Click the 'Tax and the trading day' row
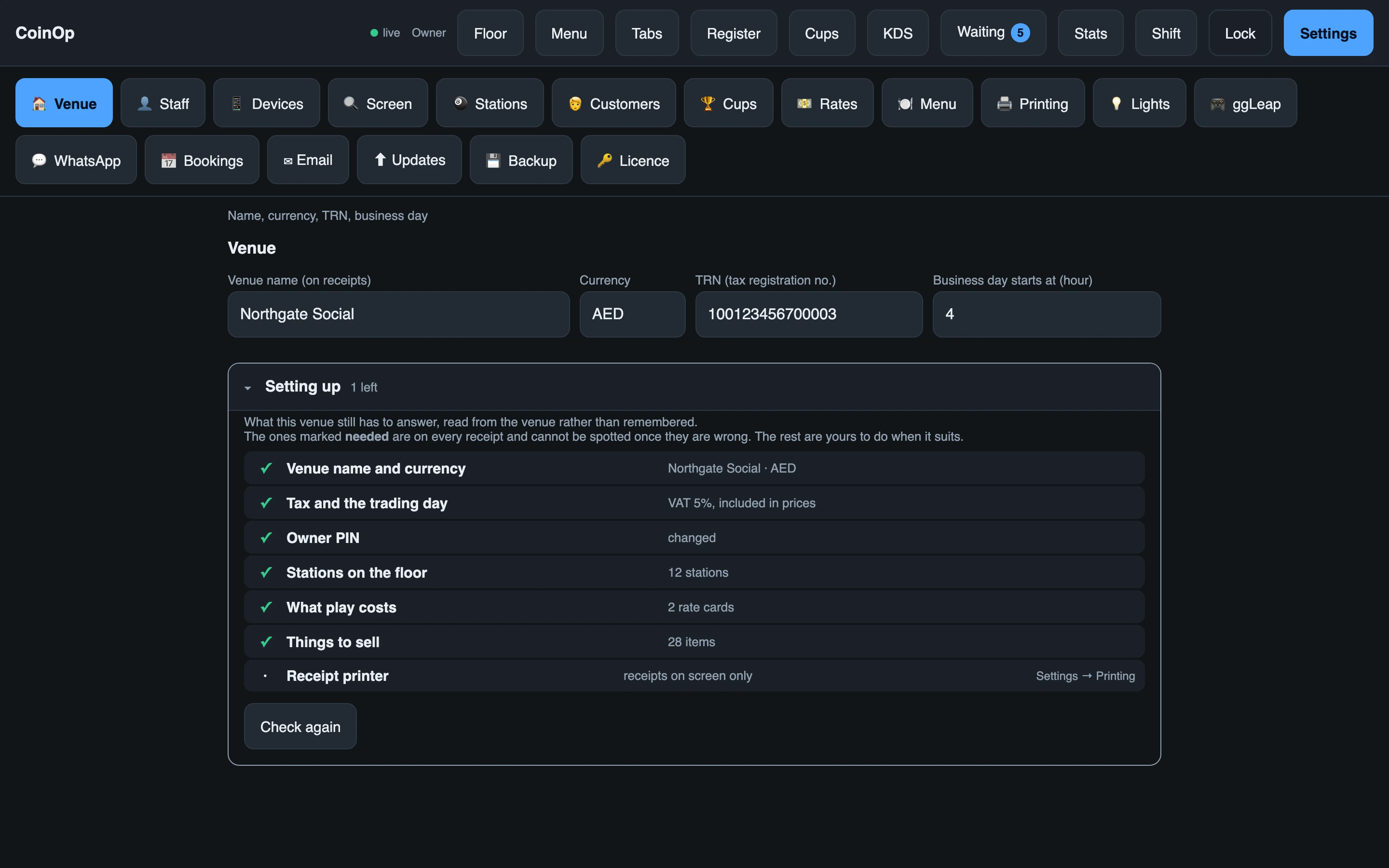The height and width of the screenshot is (868, 1389). click(x=694, y=503)
